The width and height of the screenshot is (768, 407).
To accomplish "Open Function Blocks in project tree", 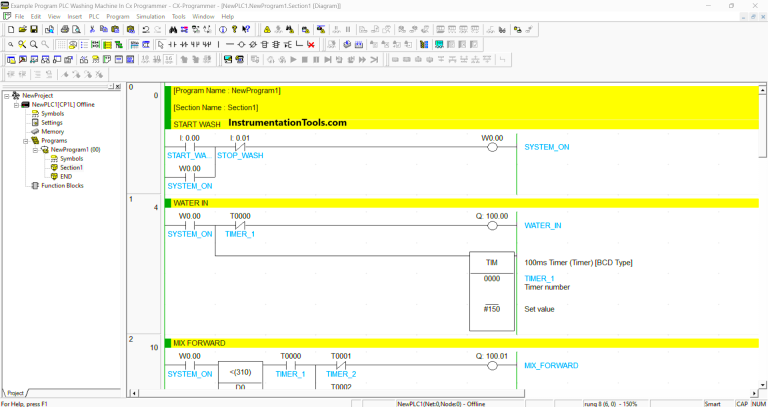I will [x=64, y=185].
